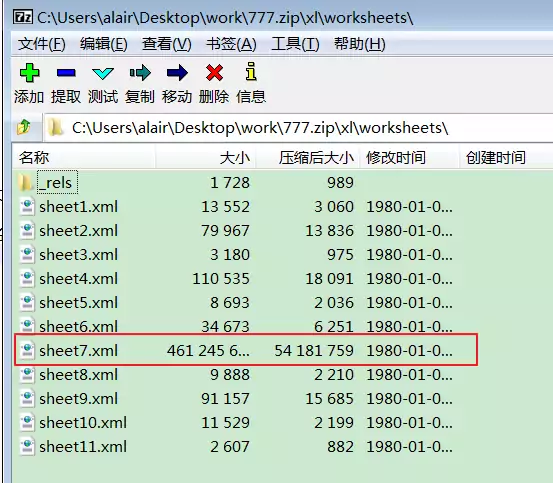Screen dimensions: 553x483
Task: Open the 查看(V) menu
Action: coord(166,44)
